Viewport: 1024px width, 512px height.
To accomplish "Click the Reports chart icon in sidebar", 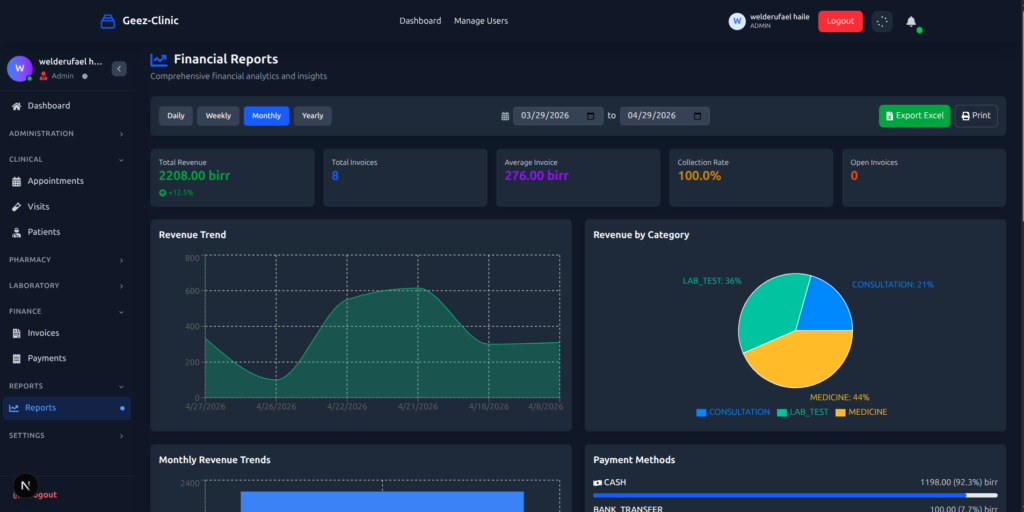I will [14, 408].
